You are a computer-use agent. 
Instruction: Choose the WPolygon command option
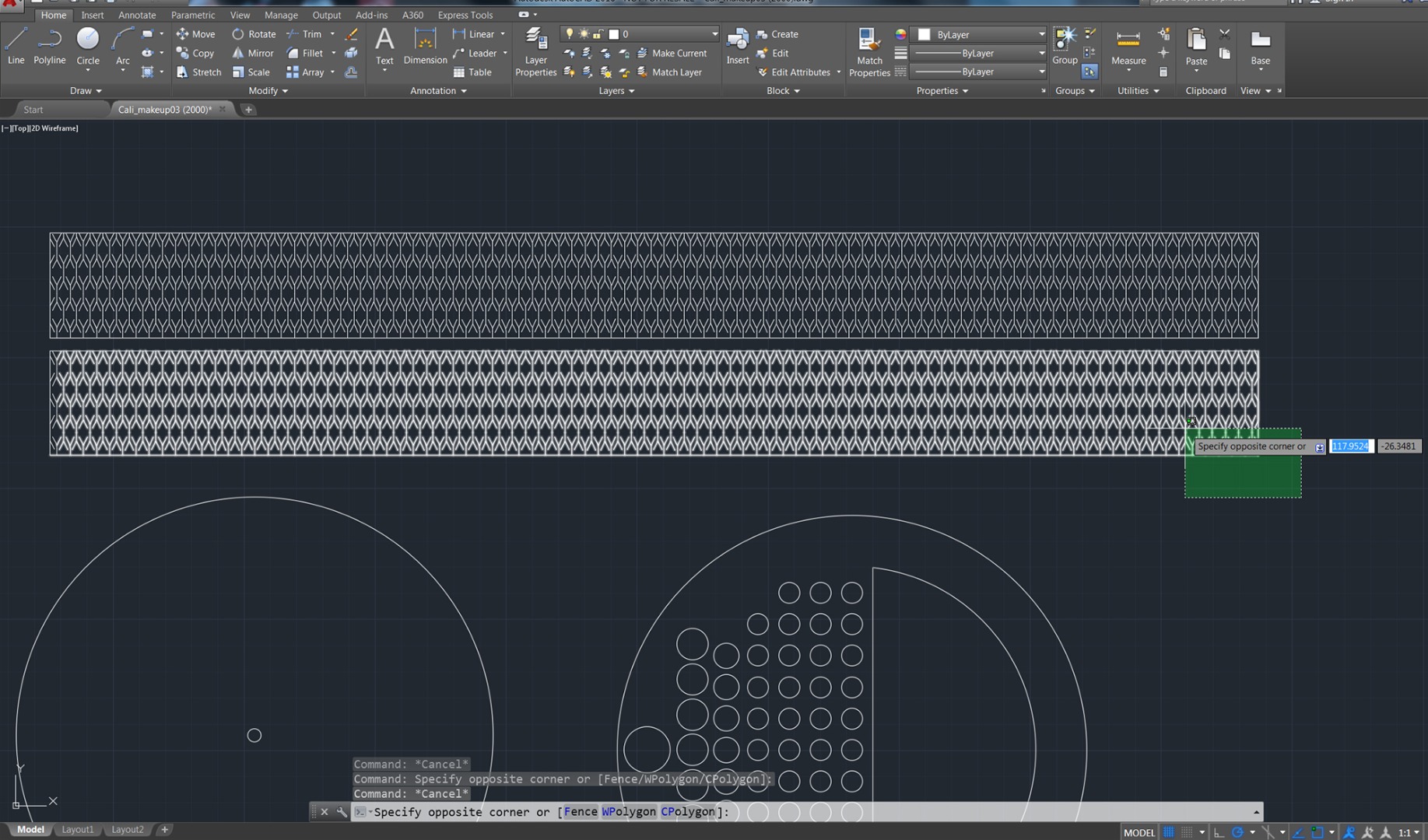(x=629, y=811)
